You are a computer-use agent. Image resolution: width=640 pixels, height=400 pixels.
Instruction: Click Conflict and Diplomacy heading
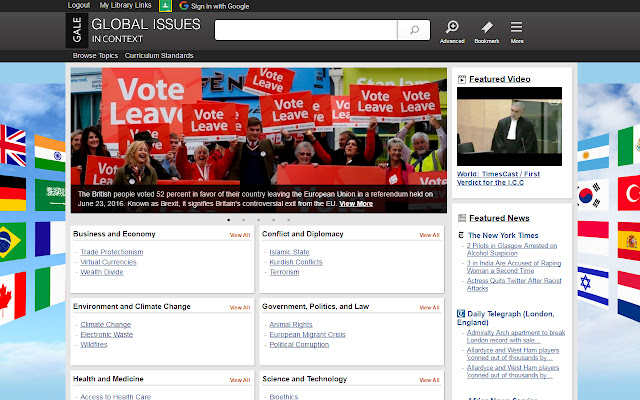point(302,234)
